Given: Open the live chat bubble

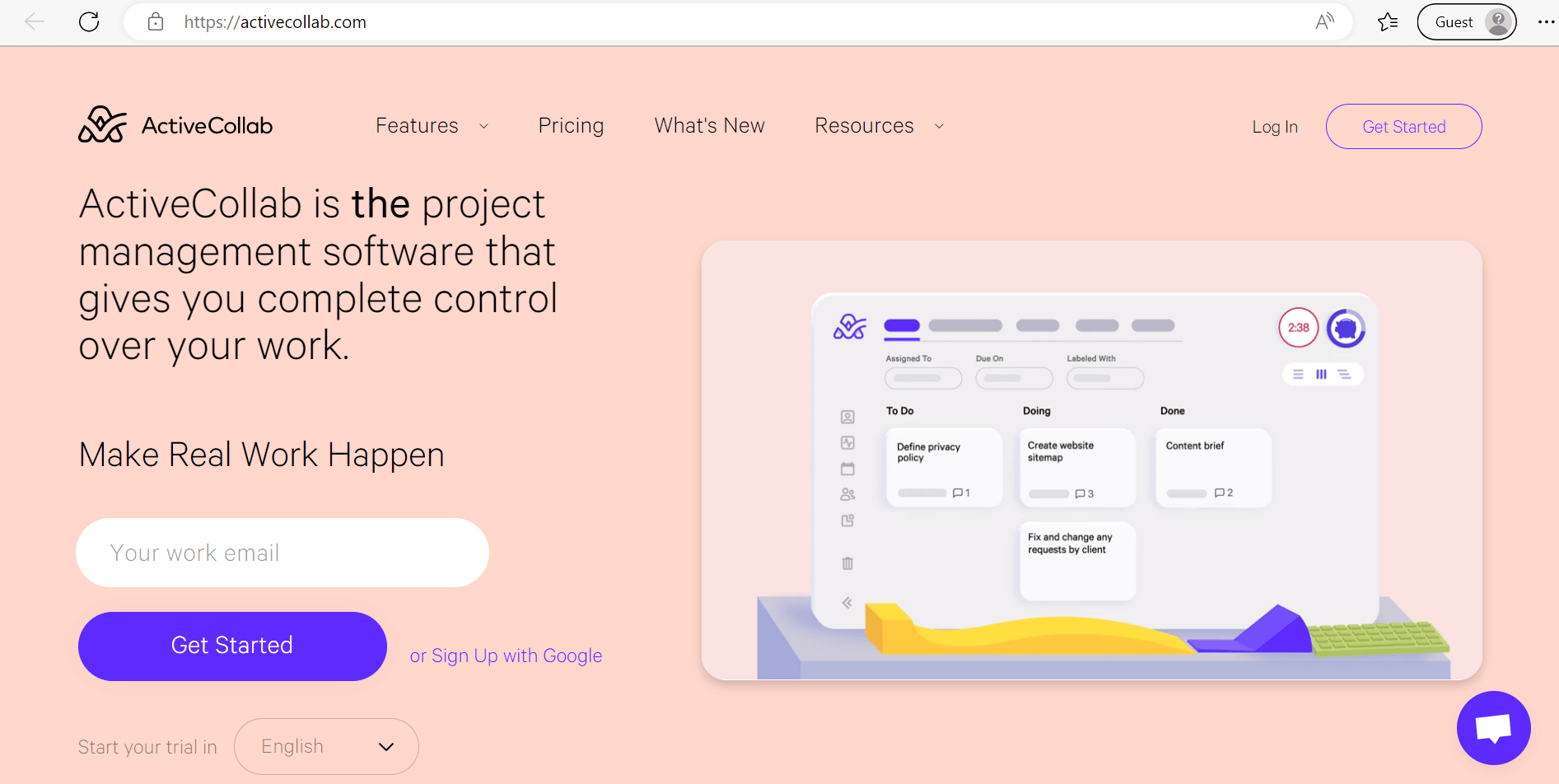Looking at the screenshot, I should 1493,728.
